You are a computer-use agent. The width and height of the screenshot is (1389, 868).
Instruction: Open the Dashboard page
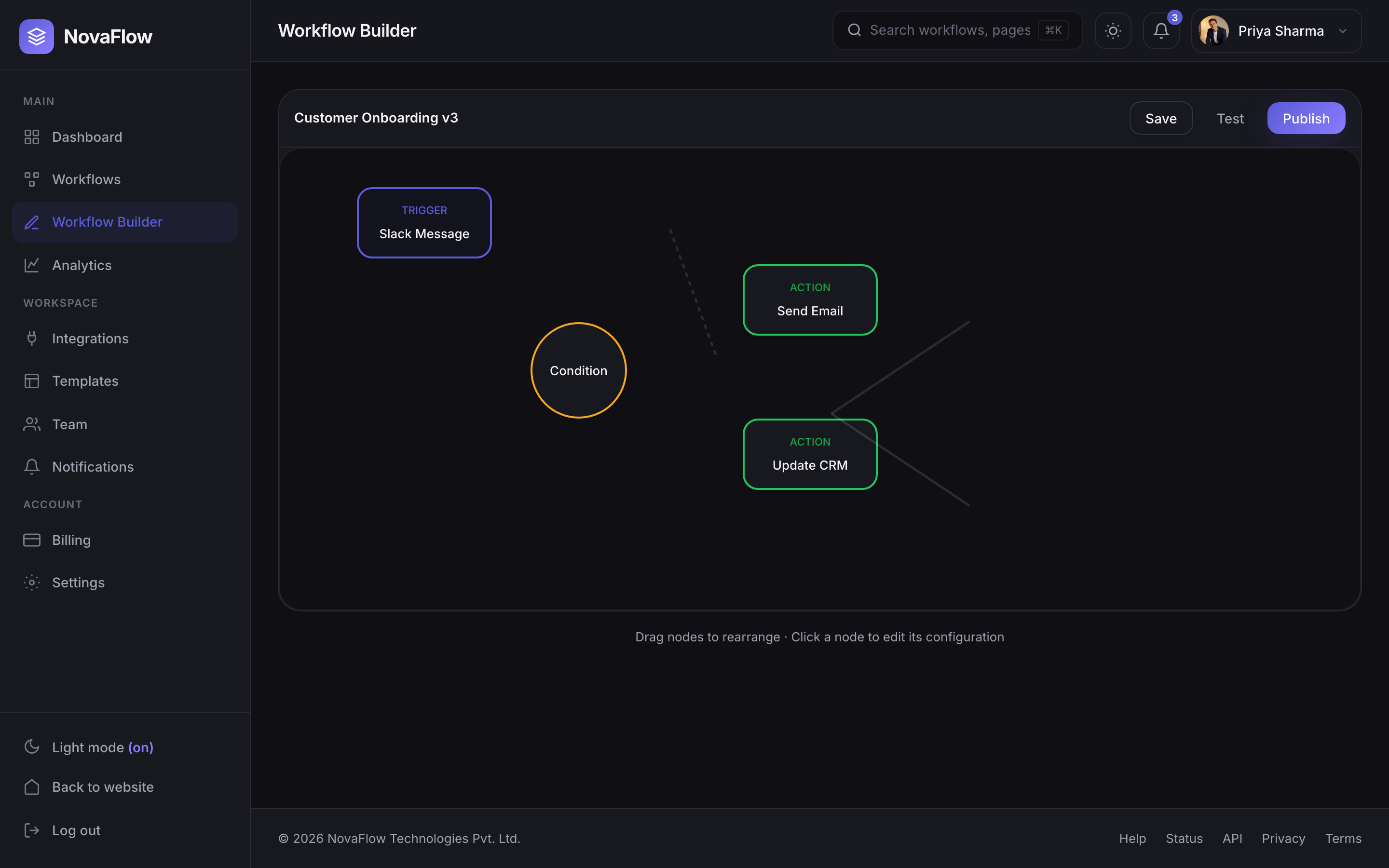124,136
